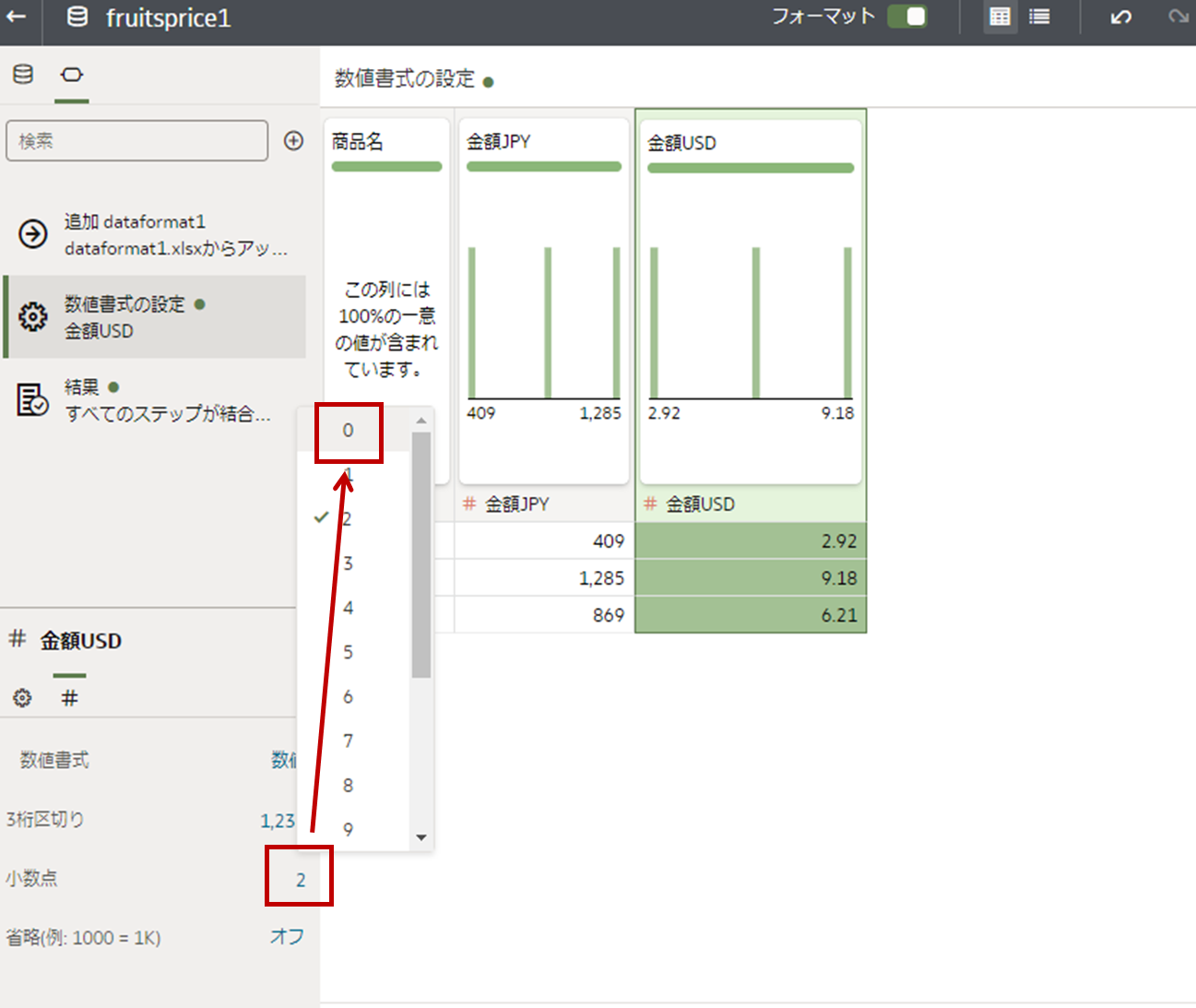Toggle the フォーマット switch
Image resolution: width=1196 pixels, height=1008 pixels.
(x=907, y=17)
